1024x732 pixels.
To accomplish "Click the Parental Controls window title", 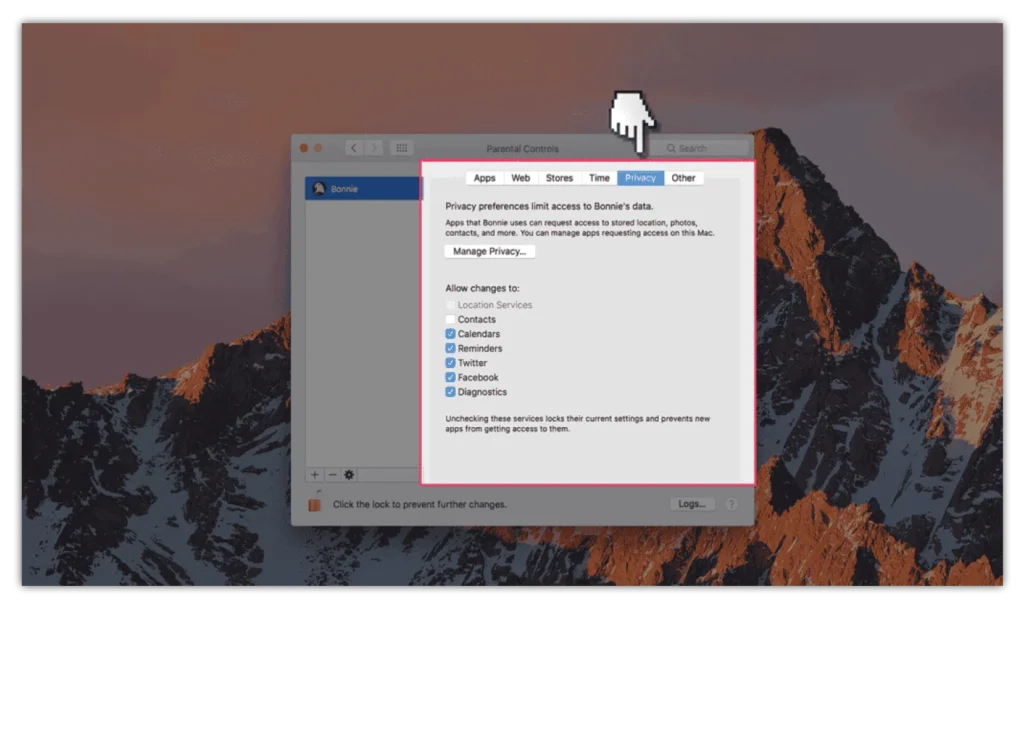I will [522, 149].
